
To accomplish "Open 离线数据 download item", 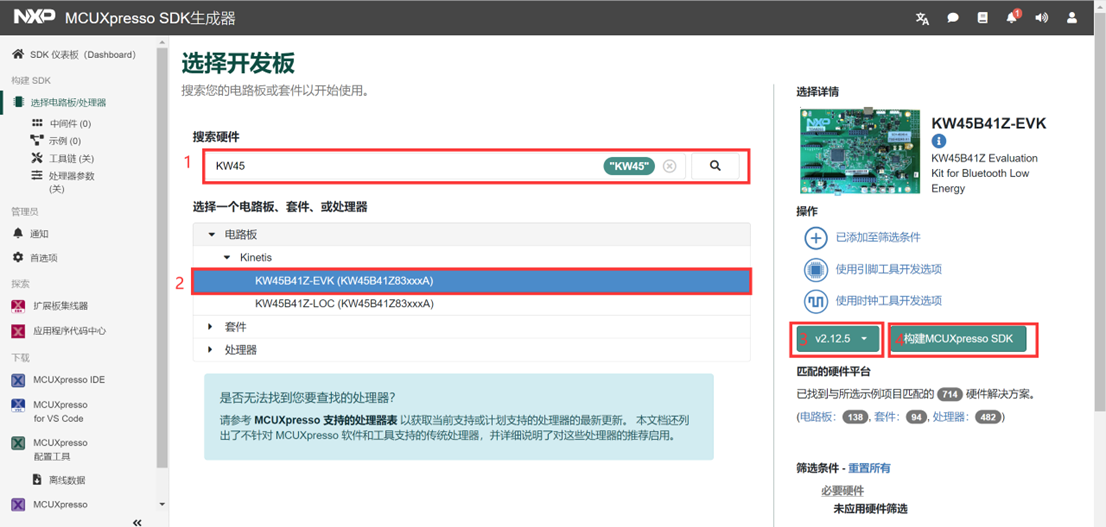I will [68, 480].
